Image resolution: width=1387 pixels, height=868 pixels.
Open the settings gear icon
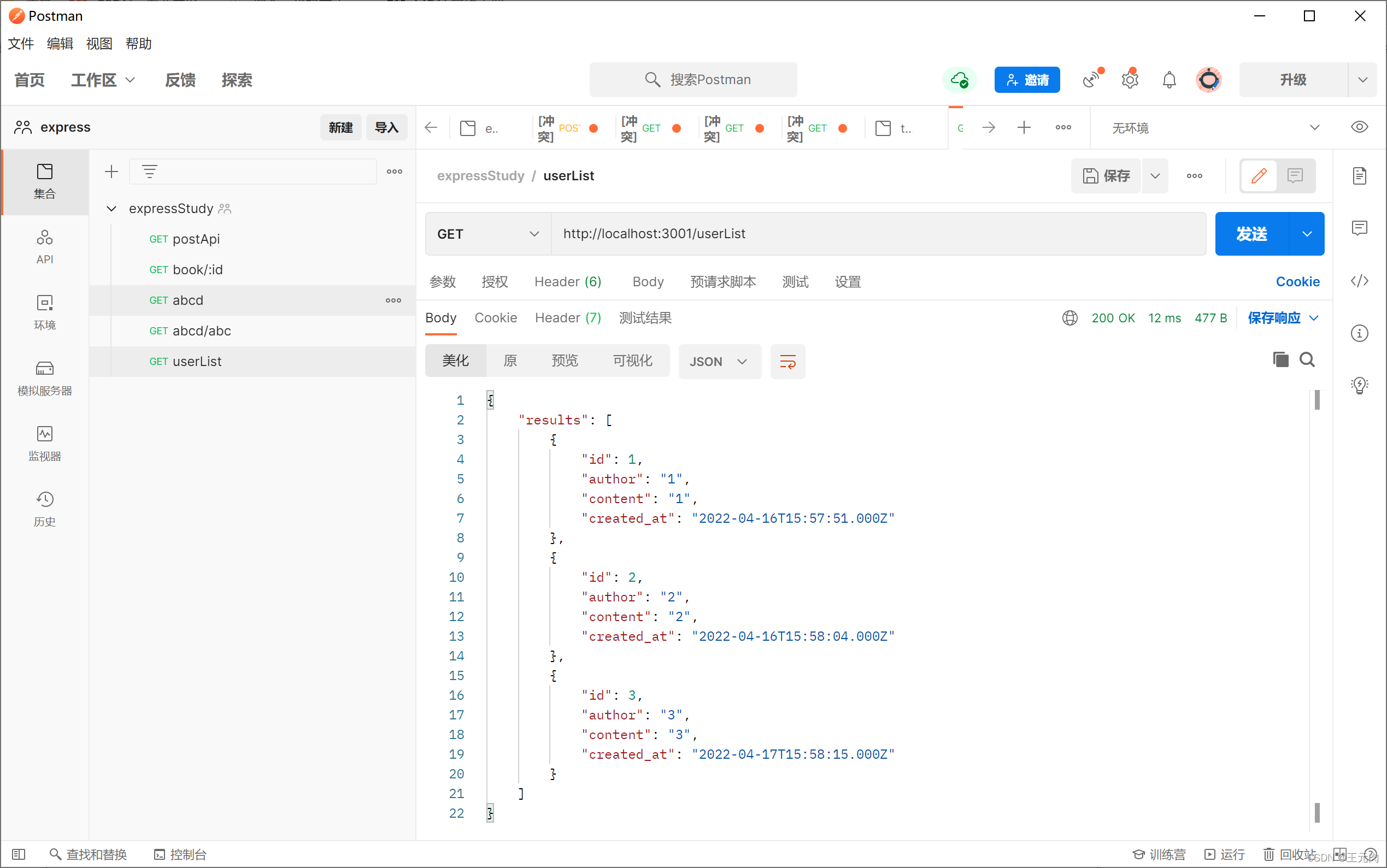tap(1130, 79)
